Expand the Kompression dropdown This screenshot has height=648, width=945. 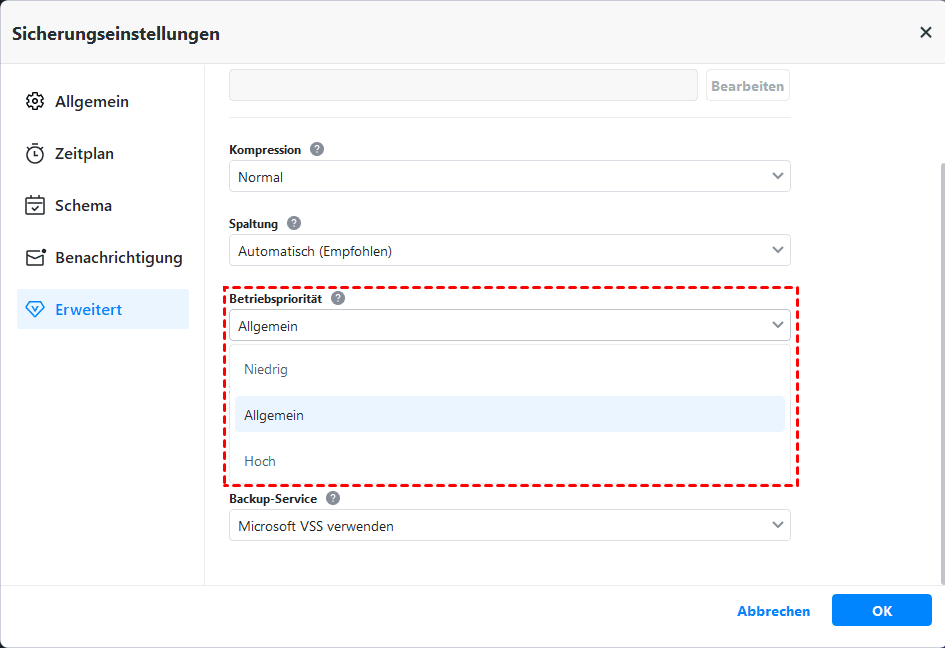tap(509, 177)
